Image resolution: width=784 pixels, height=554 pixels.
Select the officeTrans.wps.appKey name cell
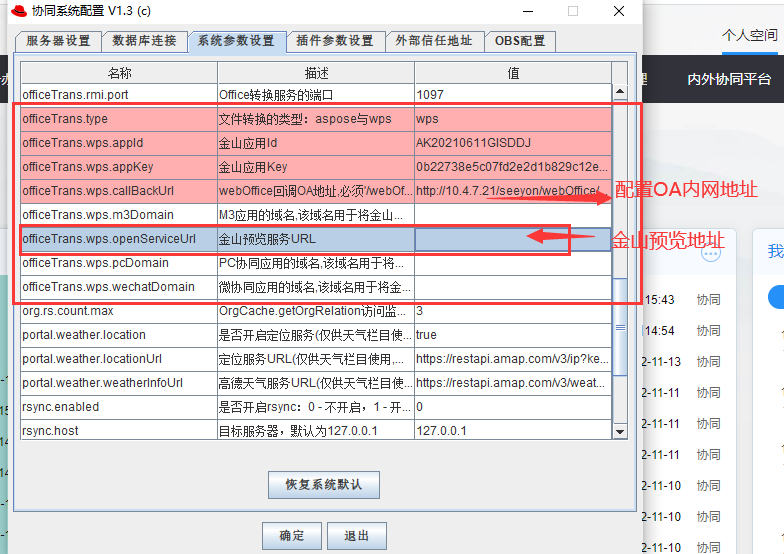(119, 167)
